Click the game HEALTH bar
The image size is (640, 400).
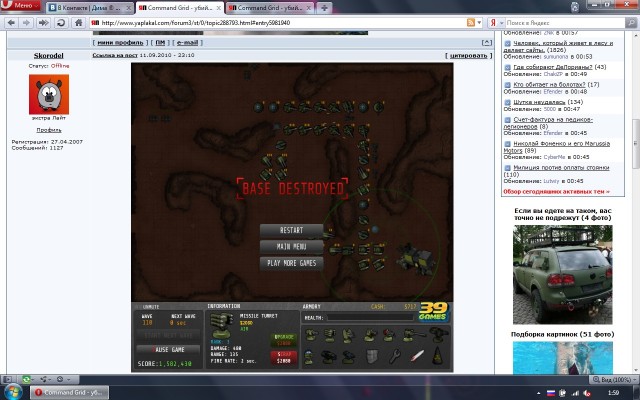coord(369,318)
